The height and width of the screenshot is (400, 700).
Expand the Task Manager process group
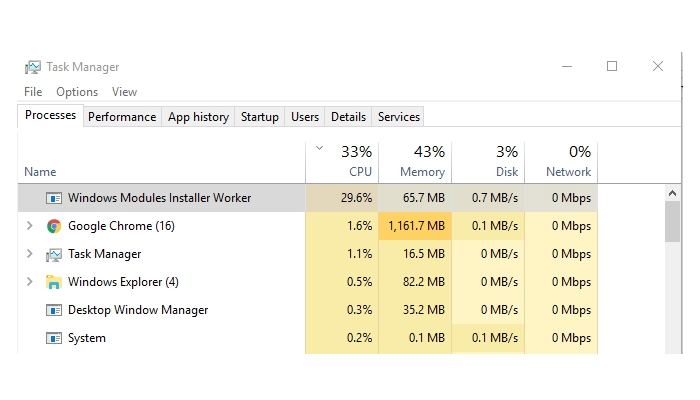point(29,254)
